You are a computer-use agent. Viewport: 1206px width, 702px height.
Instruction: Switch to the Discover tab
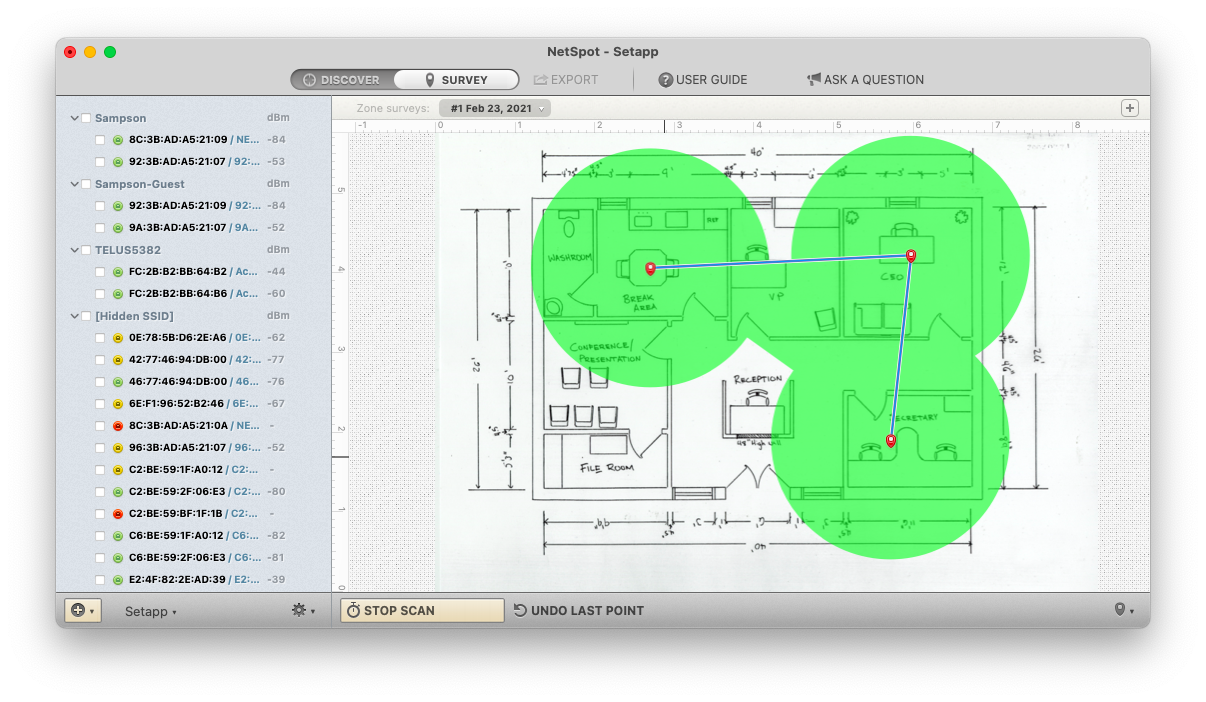click(x=342, y=80)
